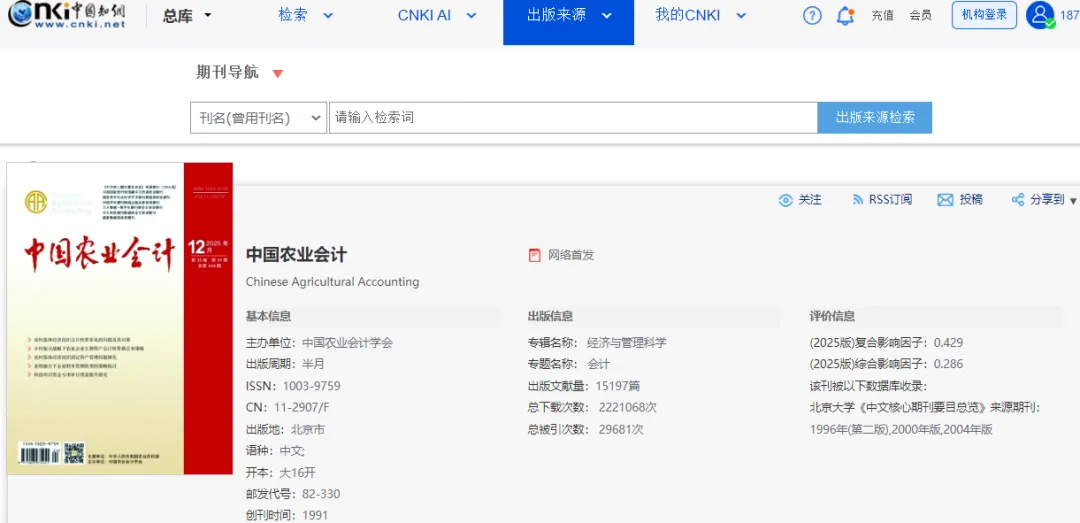Expand the 出版来源 menu arrow
This screenshot has width=1080, height=523.
(x=606, y=15)
